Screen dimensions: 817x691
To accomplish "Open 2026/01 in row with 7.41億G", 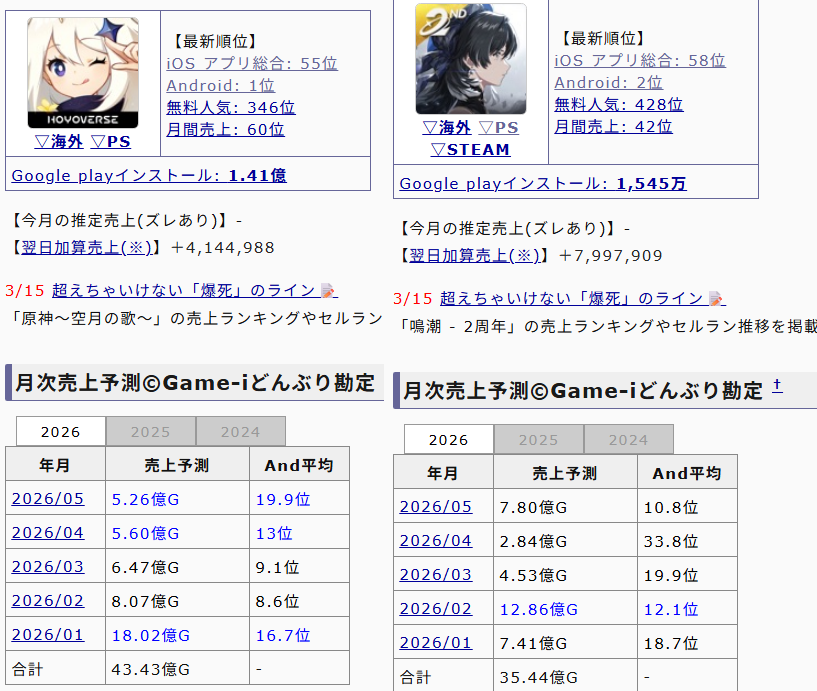I will [436, 643].
